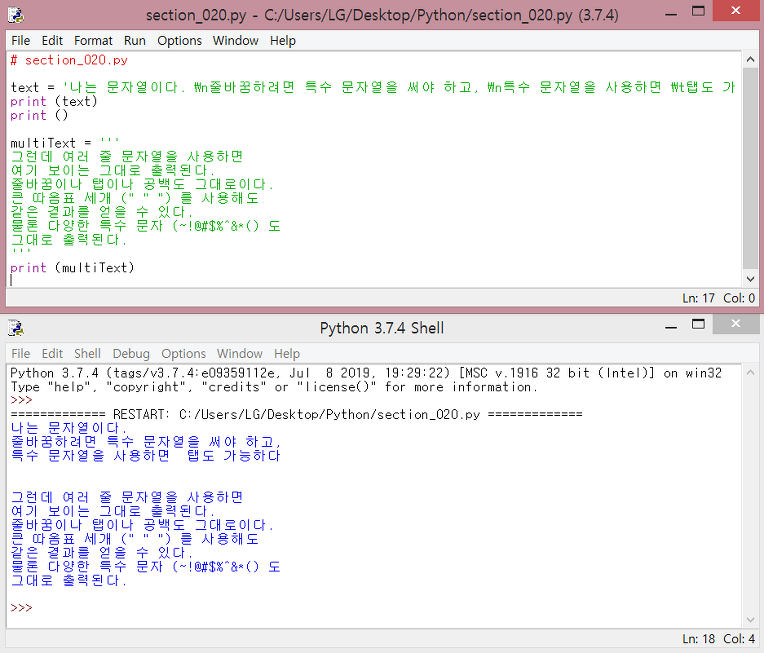Screen dimensions: 764x653
Task: Click the Shell output '그런데 여러 줄 문자열을 사용하면'
Action: pos(127,497)
